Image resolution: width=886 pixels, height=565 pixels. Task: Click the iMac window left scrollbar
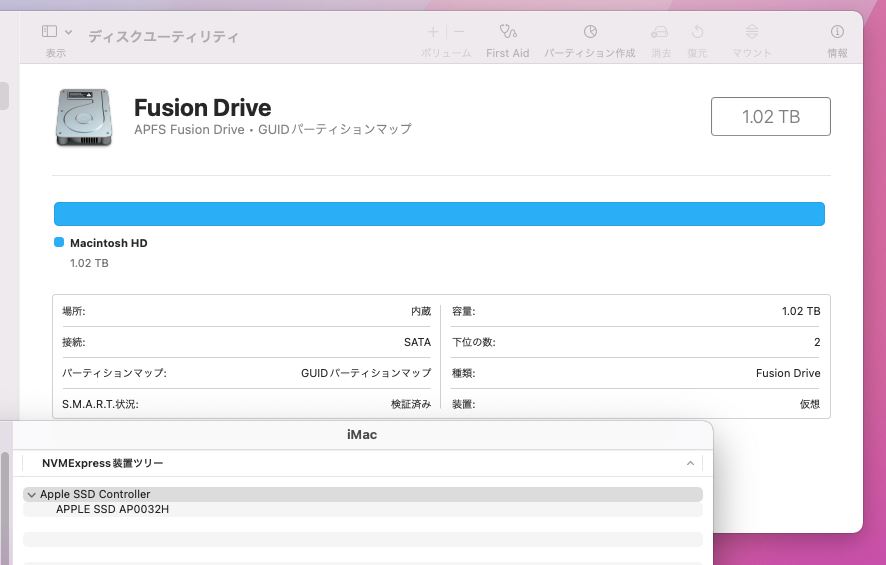pyautogui.click(x=5, y=506)
